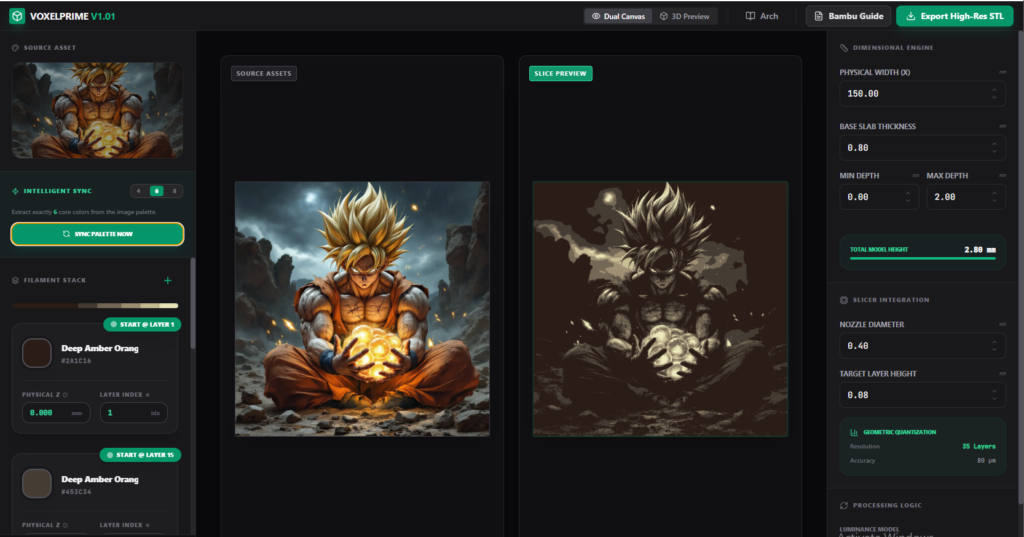Viewport: 1024px width, 537px height.
Task: Click the Max Depth input field
Action: tap(960, 197)
